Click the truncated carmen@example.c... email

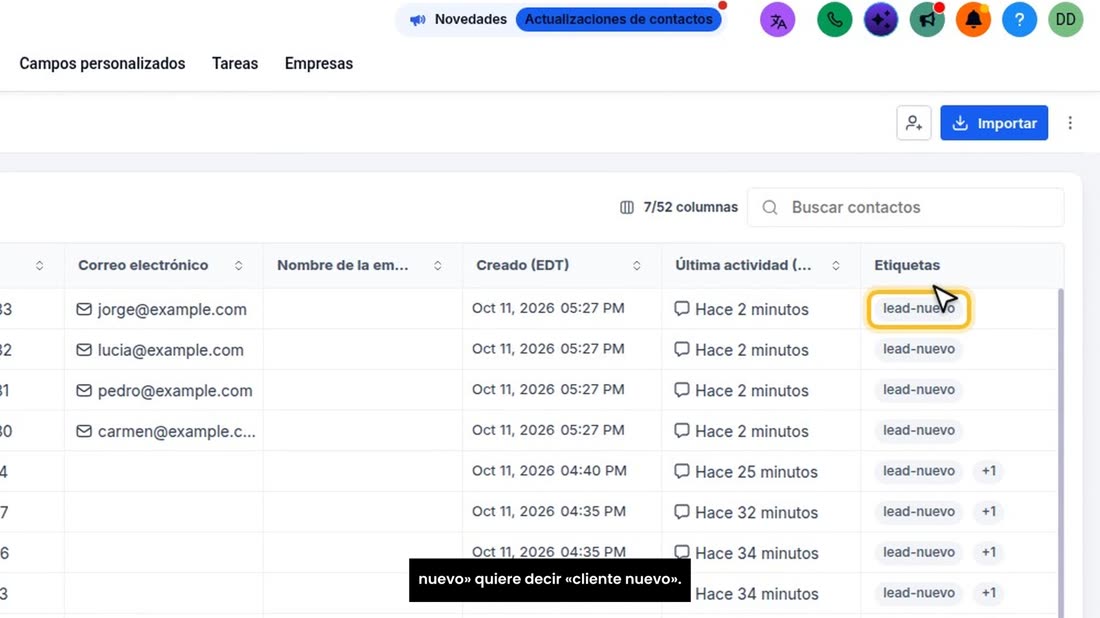pyautogui.click(x=177, y=431)
